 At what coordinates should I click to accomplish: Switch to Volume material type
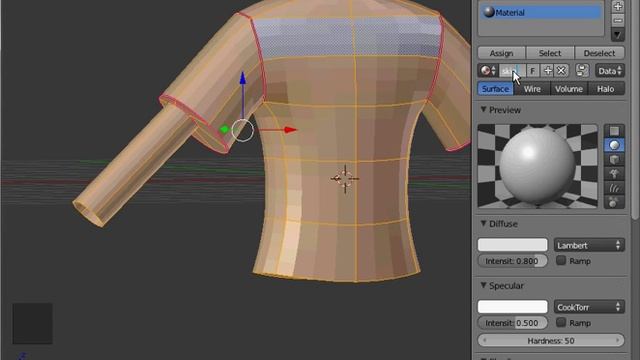coord(569,89)
